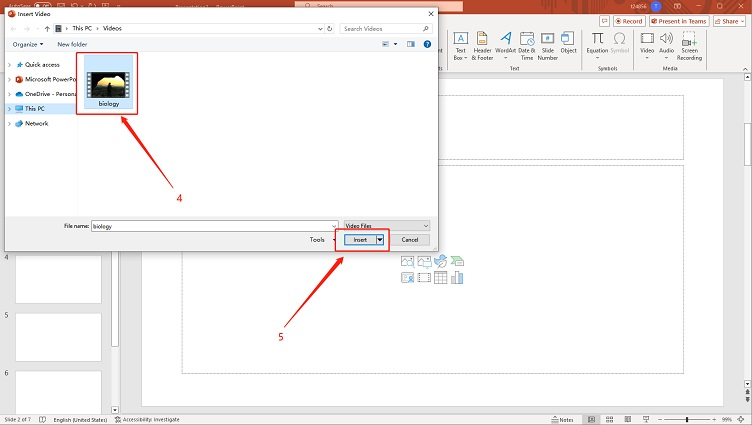
Task: Expand the Quick access tree node
Action: tap(10, 64)
